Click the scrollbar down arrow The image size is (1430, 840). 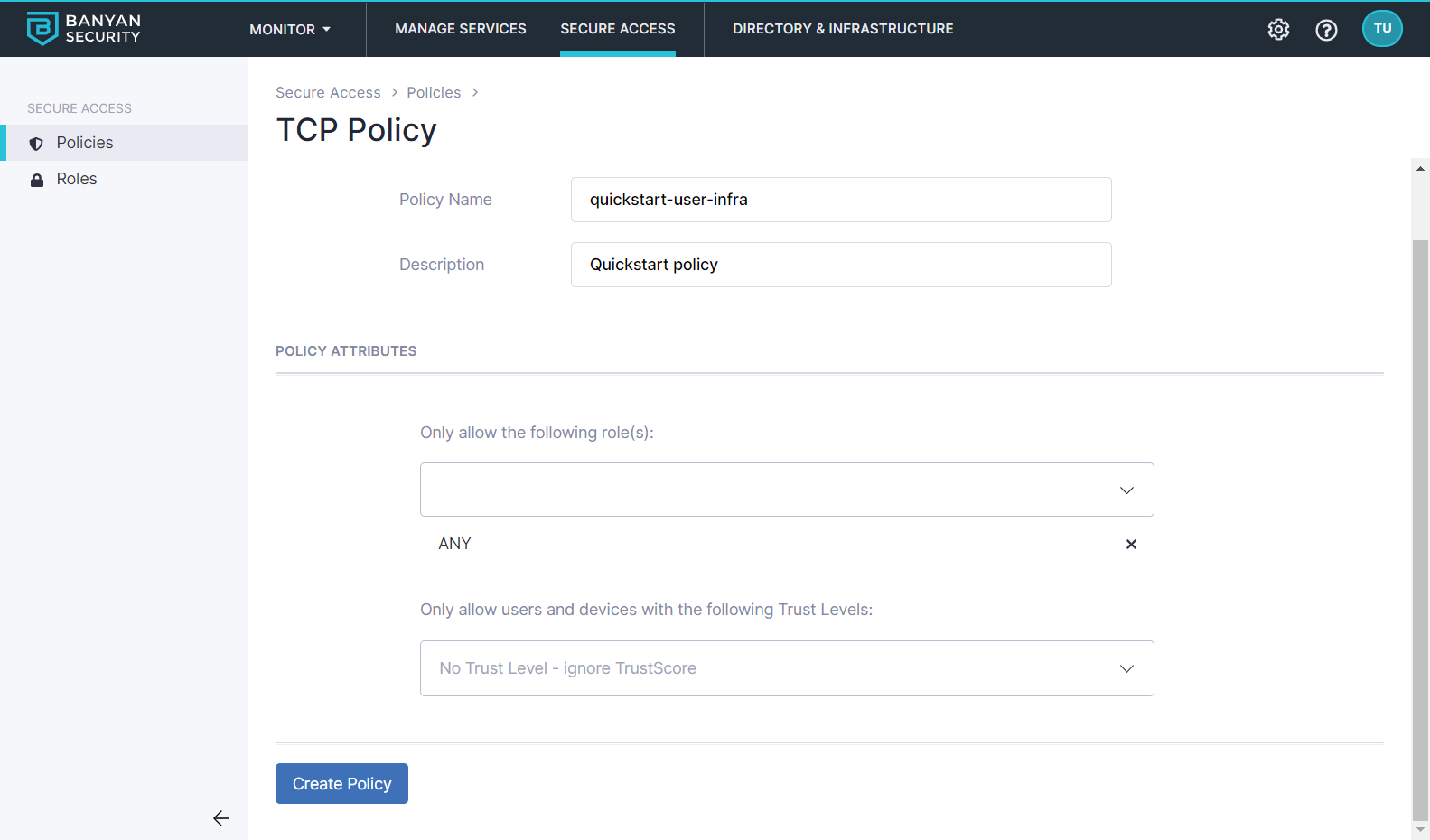coord(1420,829)
